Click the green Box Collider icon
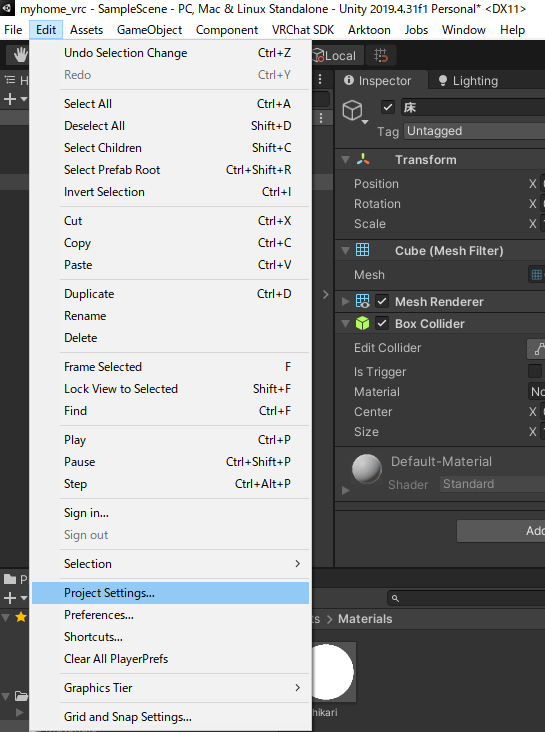This screenshot has height=732, width=545. coord(362,323)
